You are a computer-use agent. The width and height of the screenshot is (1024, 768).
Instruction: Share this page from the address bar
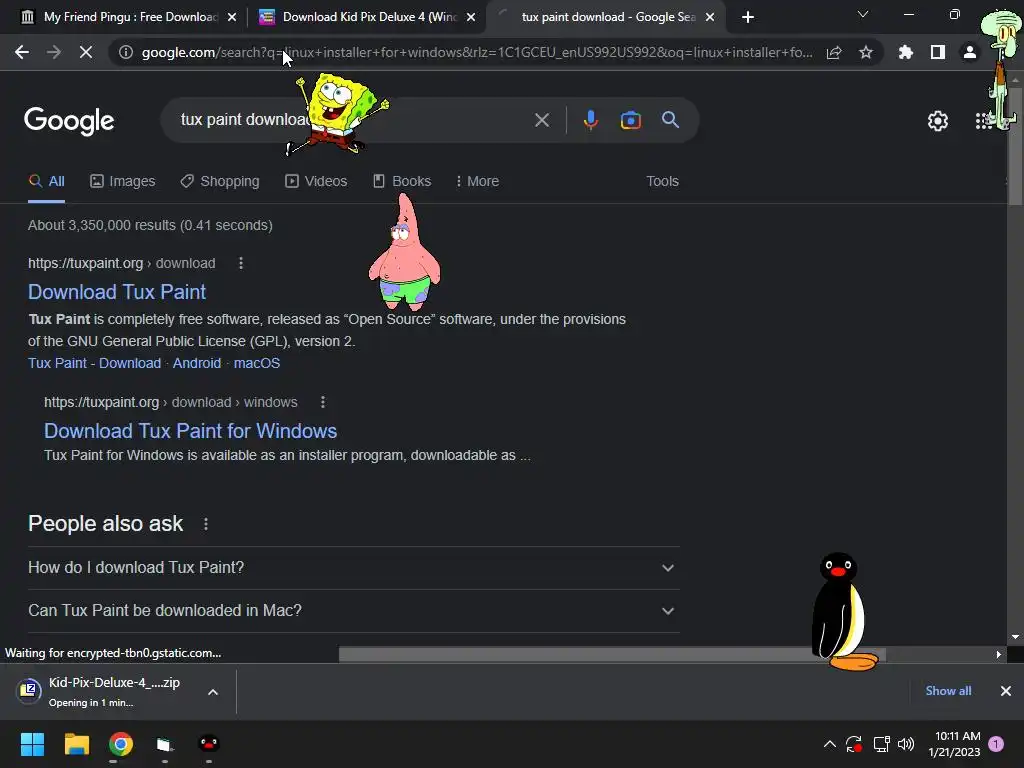[x=834, y=52]
